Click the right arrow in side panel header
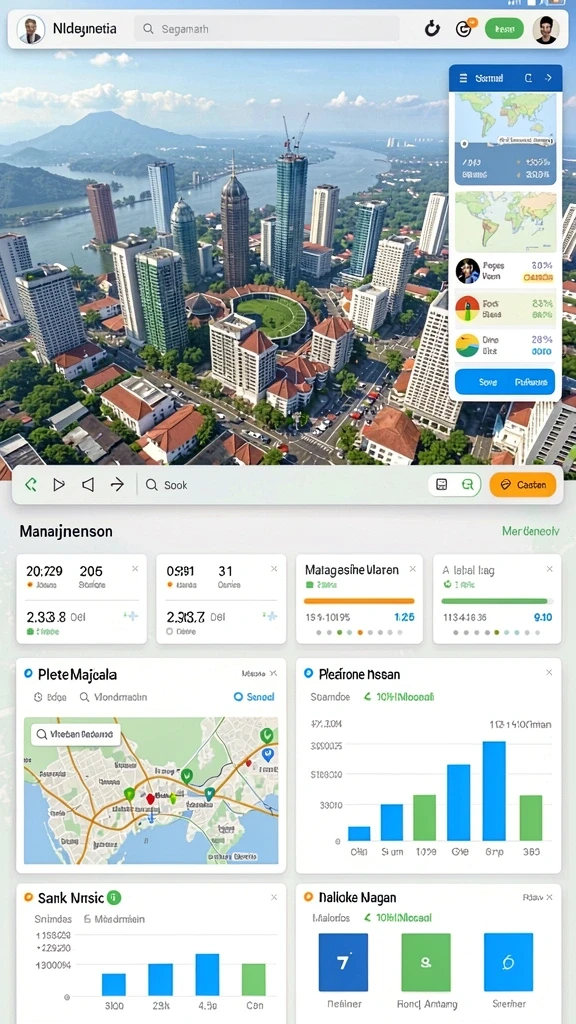Screen dimensions: 576x1024 coord(549,78)
